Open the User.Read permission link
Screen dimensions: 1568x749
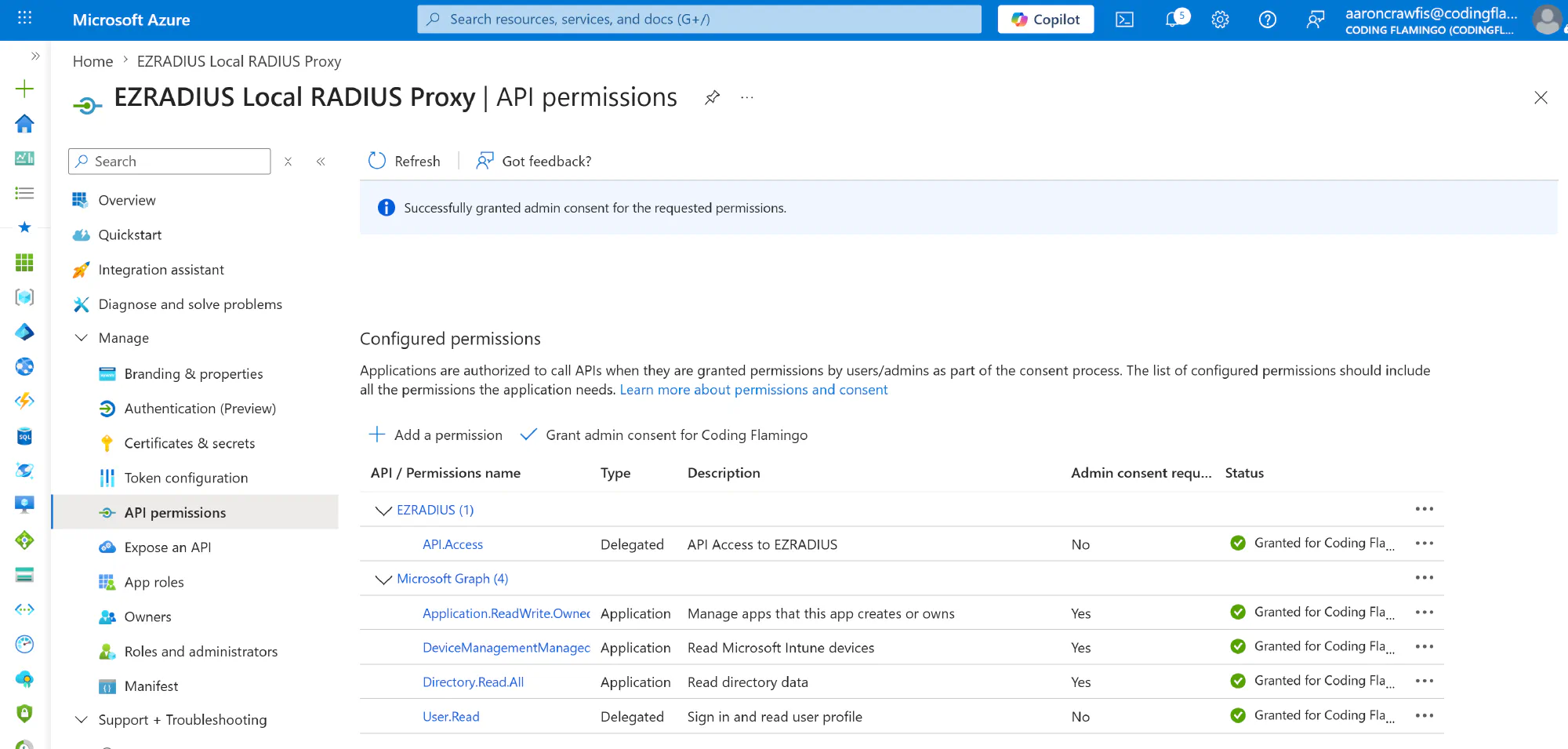[x=451, y=717]
